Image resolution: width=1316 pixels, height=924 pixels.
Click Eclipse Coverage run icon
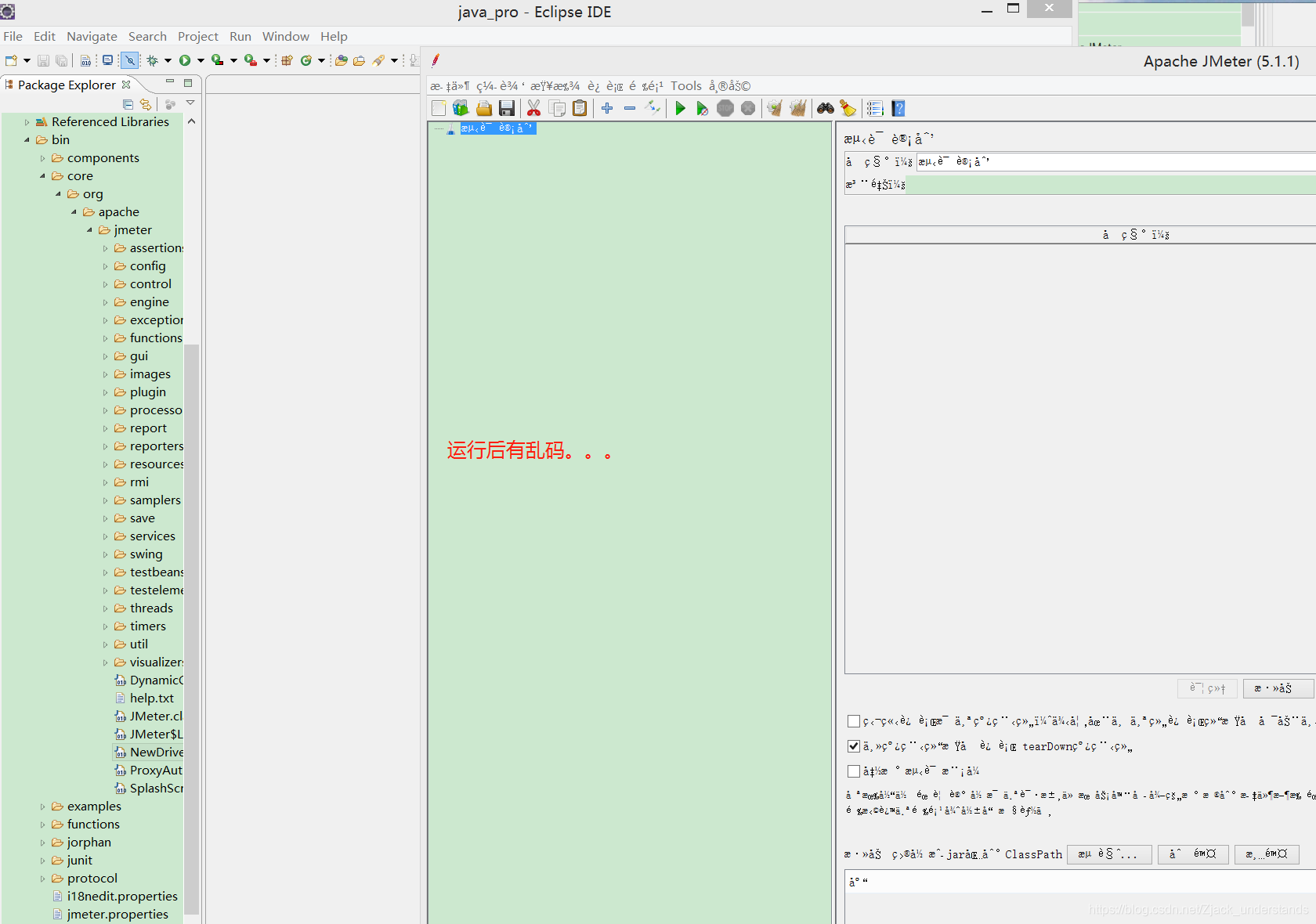pos(218,60)
